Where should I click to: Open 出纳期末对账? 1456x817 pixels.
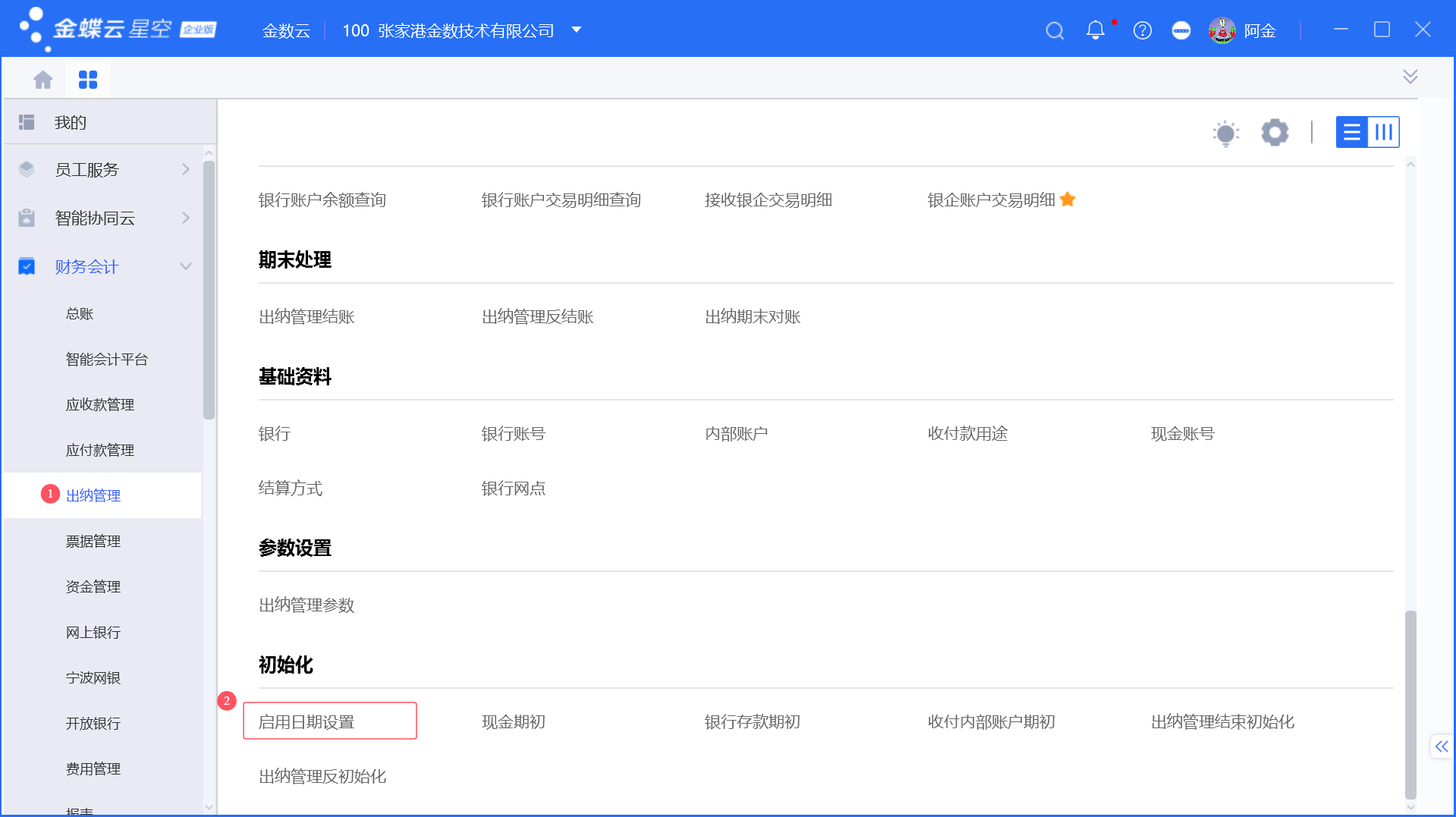coord(753,316)
